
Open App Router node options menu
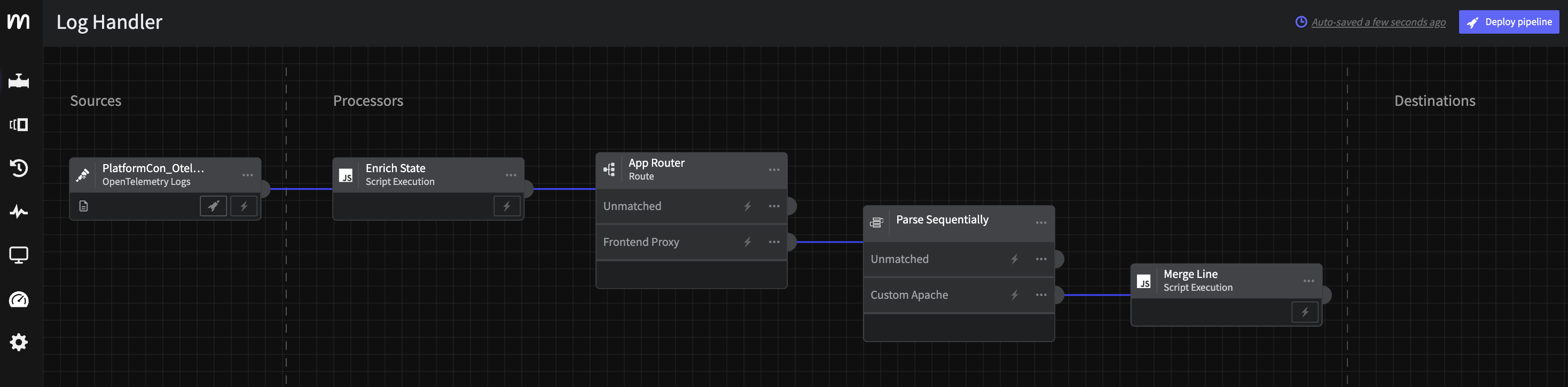point(774,169)
